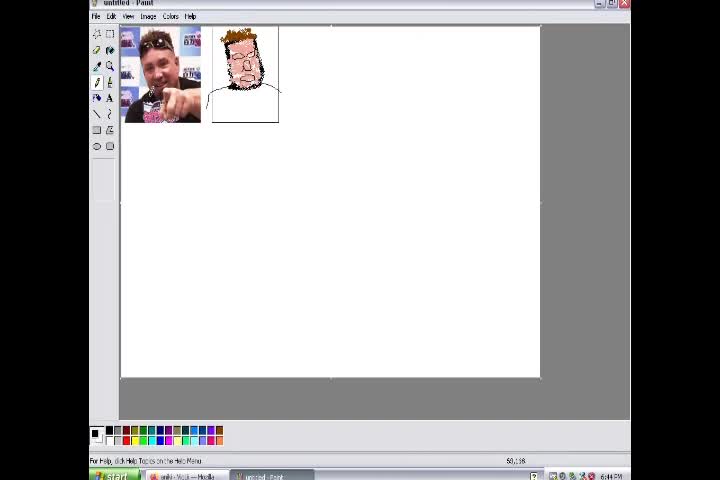
Task: Pick the black color swatch
Action: click(x=109, y=430)
